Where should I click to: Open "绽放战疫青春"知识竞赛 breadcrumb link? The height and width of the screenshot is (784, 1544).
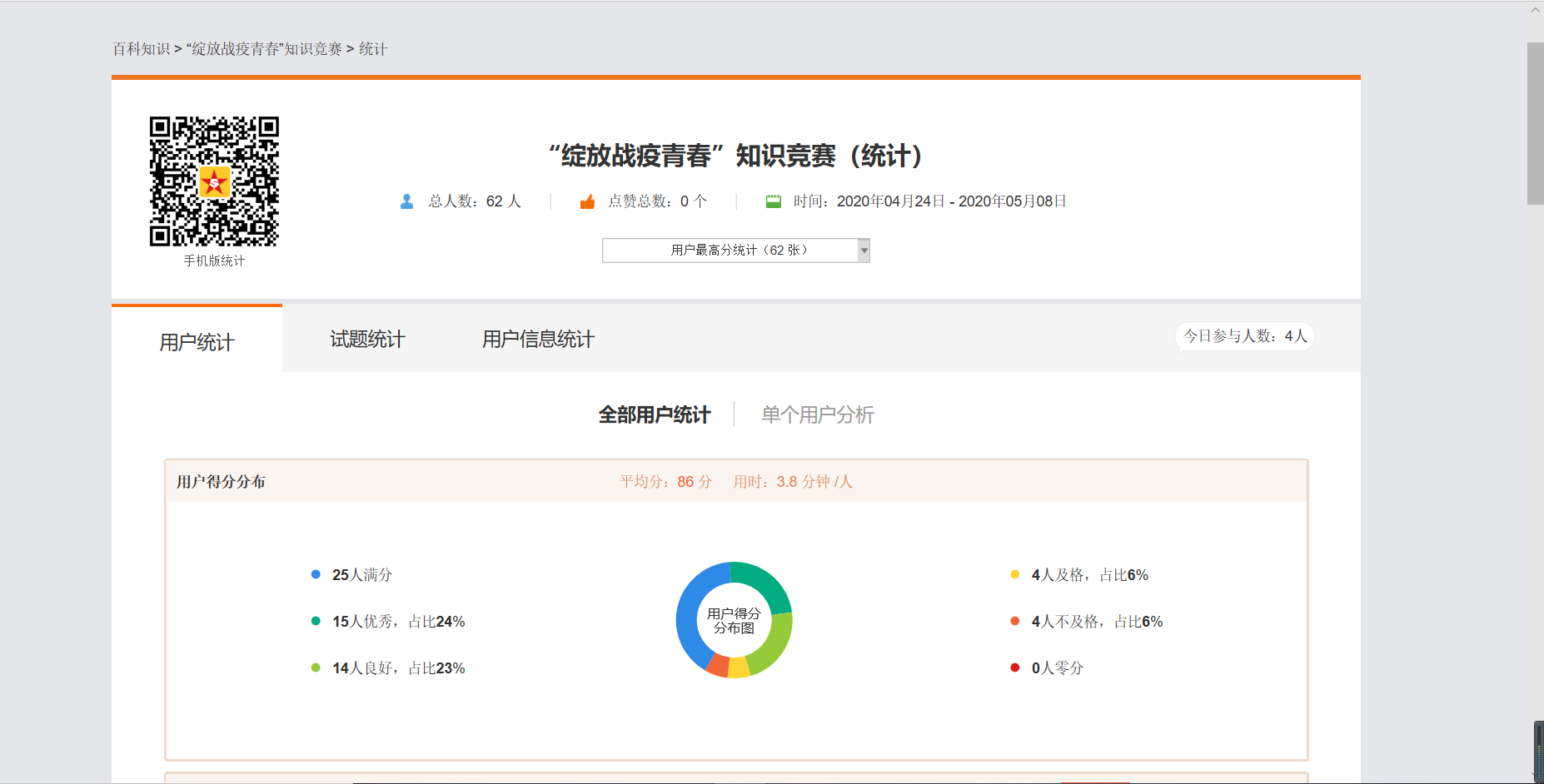click(x=264, y=49)
